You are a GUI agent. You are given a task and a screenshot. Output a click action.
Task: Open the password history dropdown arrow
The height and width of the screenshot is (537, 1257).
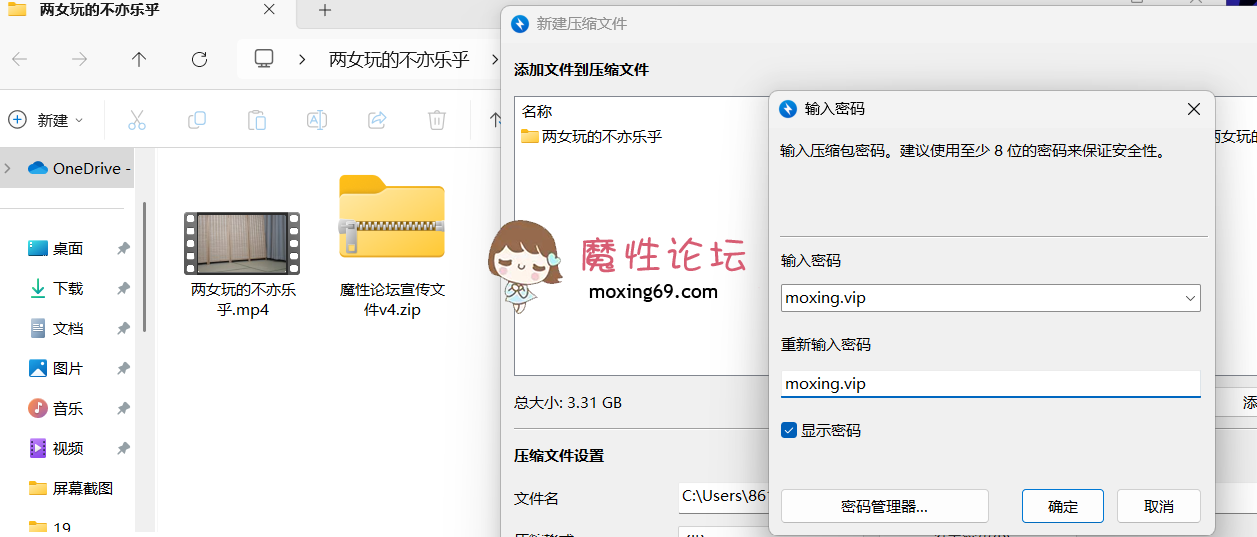pyautogui.click(x=1190, y=298)
